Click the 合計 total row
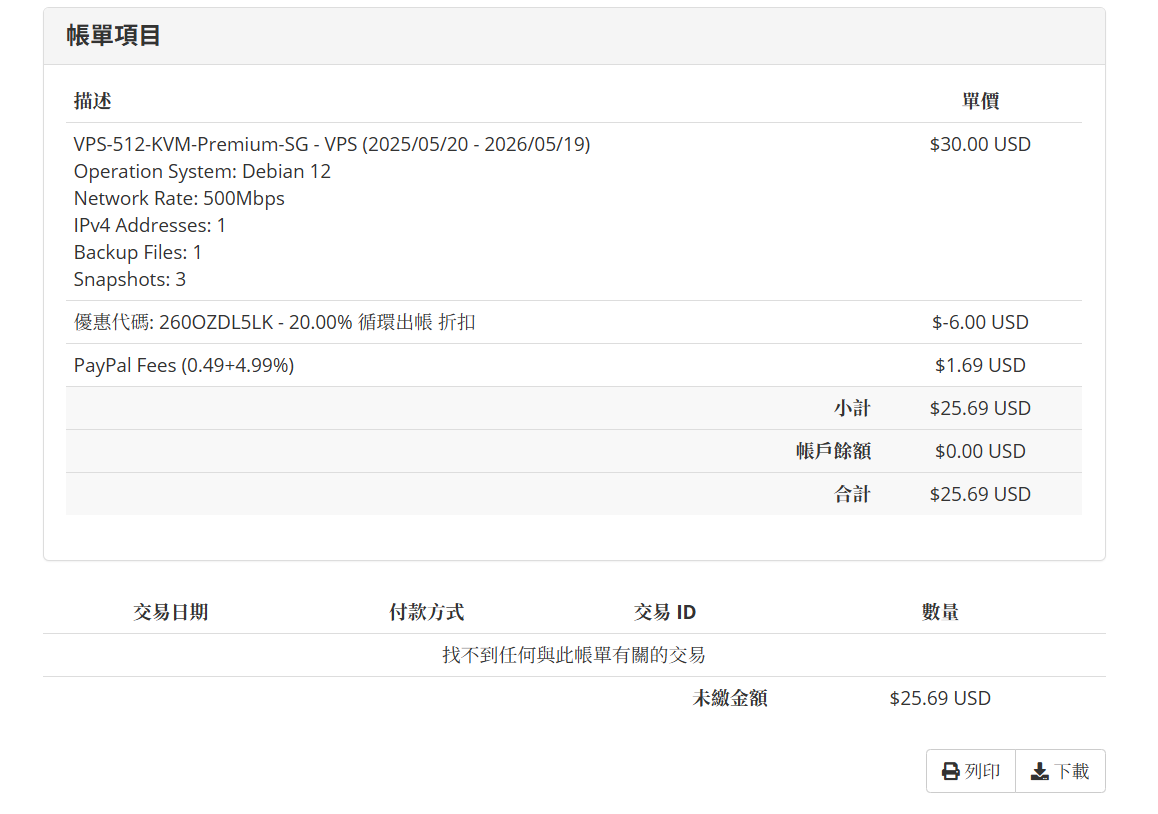 (x=852, y=494)
